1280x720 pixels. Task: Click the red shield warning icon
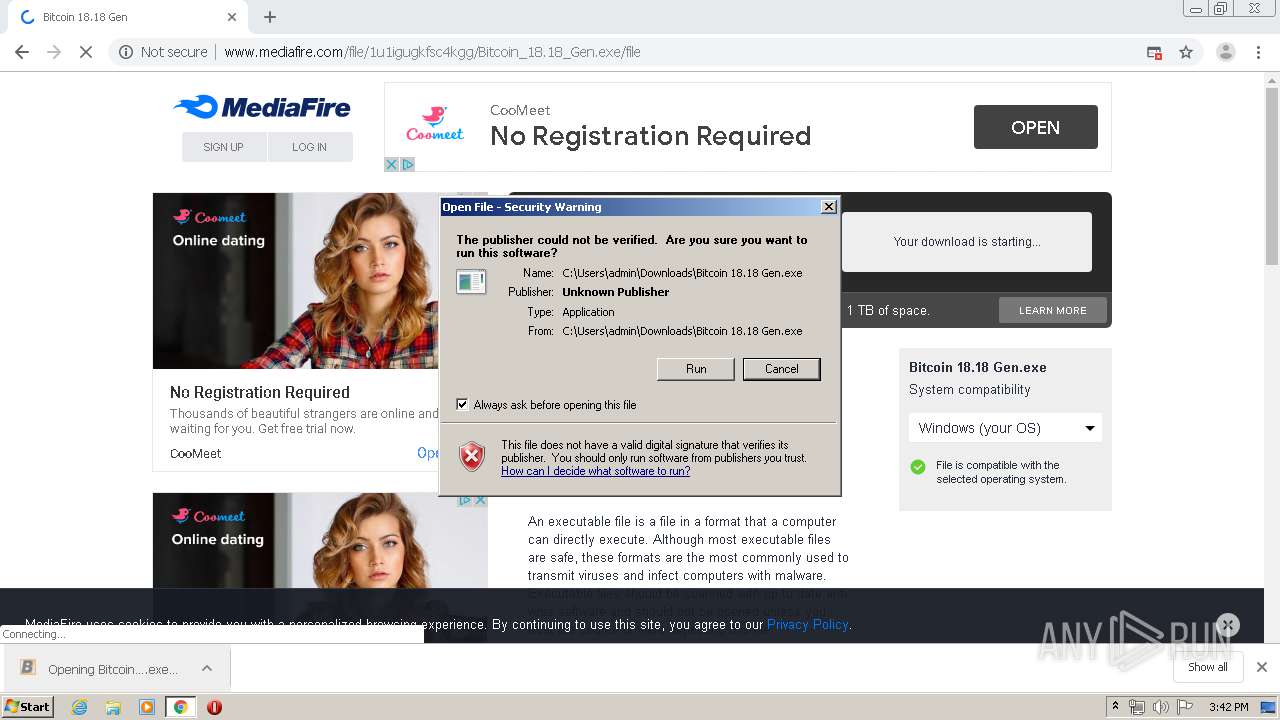(472, 457)
